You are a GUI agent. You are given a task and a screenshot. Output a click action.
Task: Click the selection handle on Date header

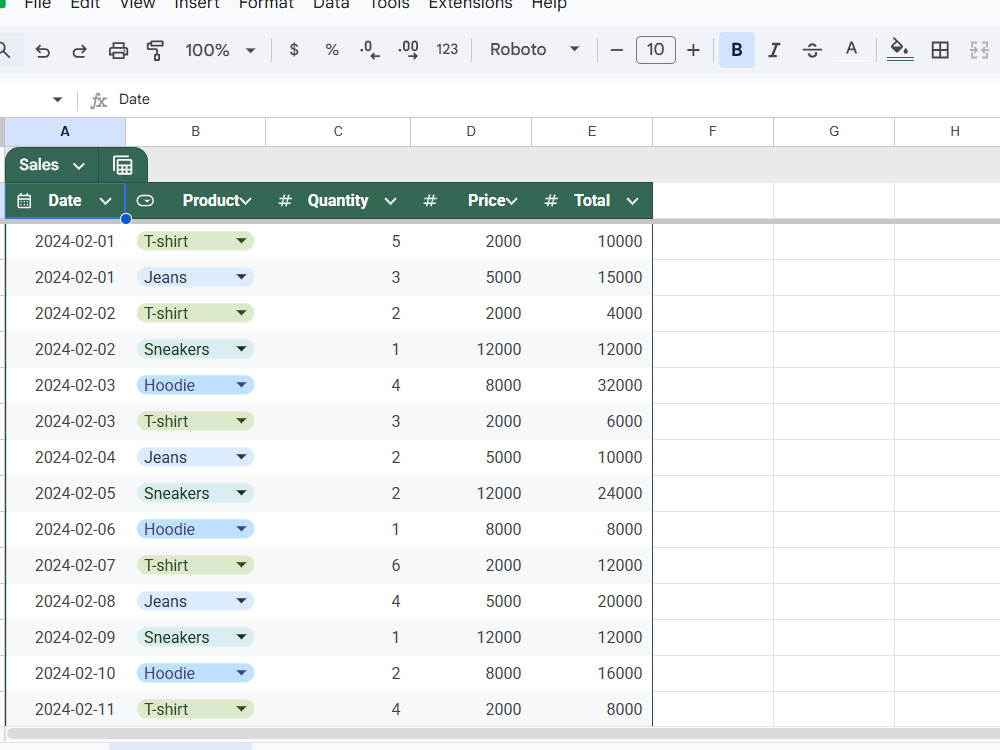point(126,219)
